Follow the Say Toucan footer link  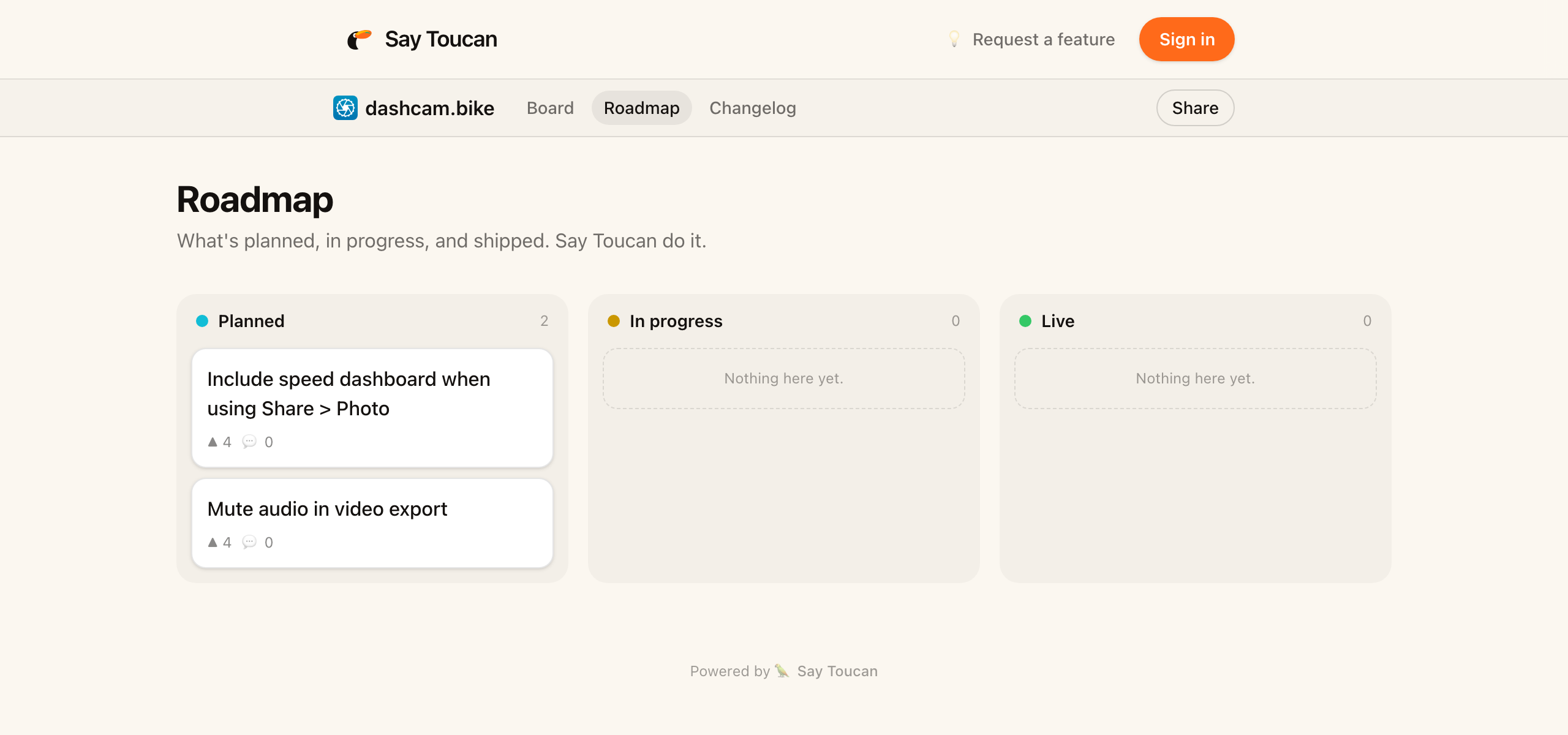837,671
